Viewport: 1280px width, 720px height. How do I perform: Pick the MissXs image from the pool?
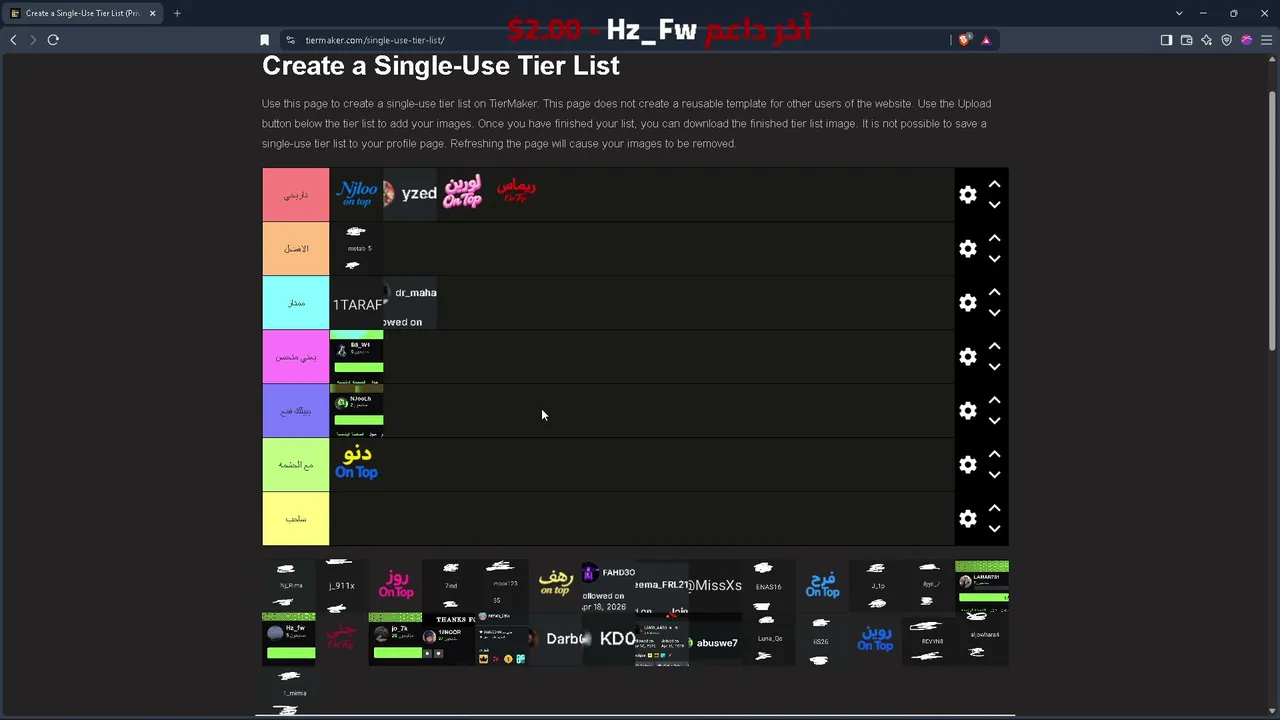coord(715,586)
